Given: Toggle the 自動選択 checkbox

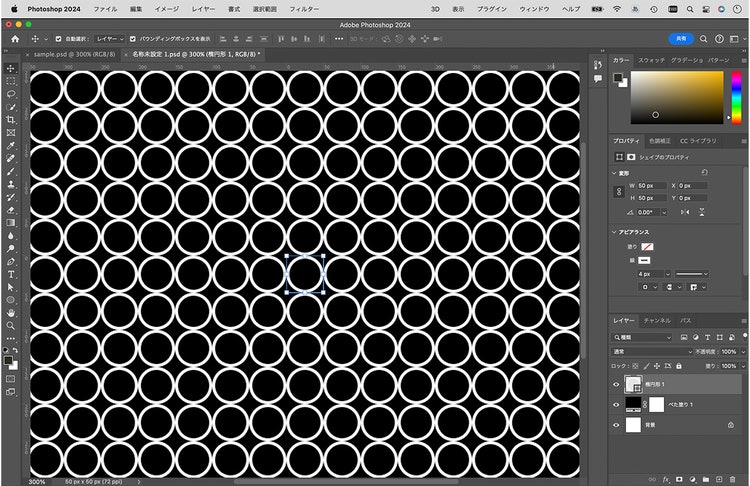Looking at the screenshot, I should point(58,39).
